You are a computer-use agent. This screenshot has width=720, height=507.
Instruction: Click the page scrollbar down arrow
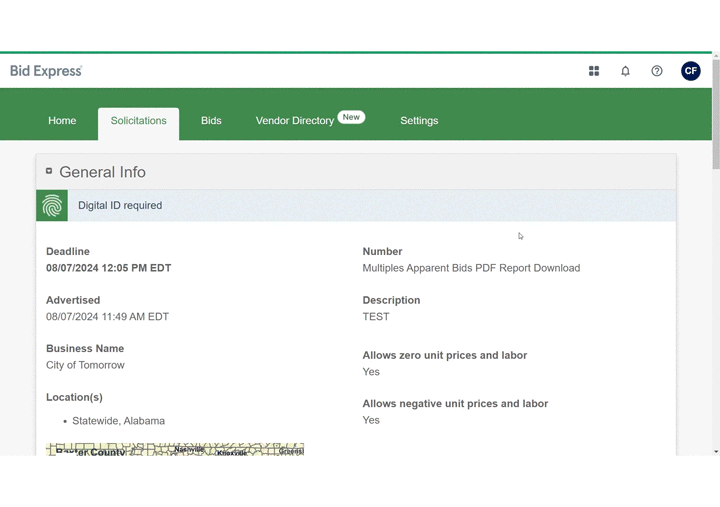pyautogui.click(x=715, y=451)
